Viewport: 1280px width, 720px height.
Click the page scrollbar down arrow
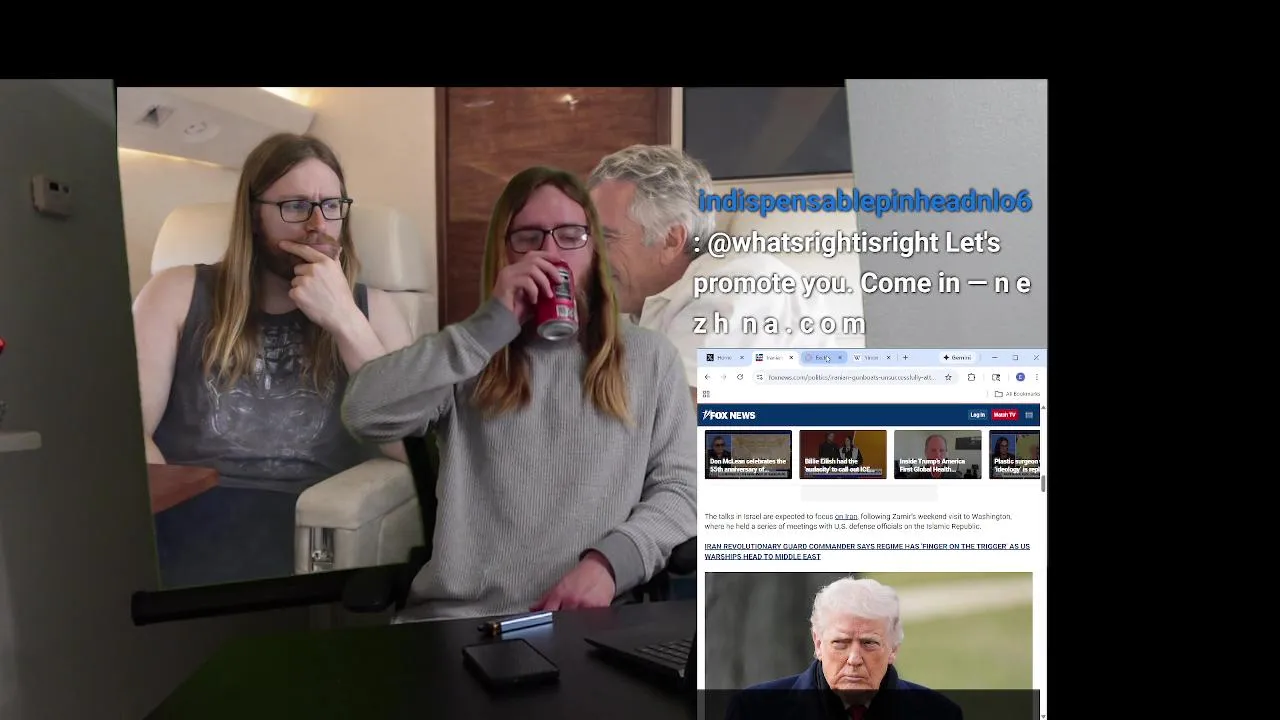(x=1043, y=715)
